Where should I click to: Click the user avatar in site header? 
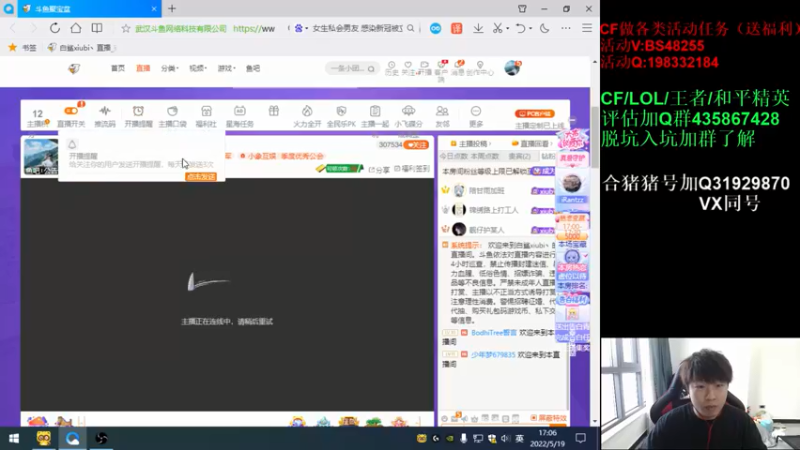(512, 68)
